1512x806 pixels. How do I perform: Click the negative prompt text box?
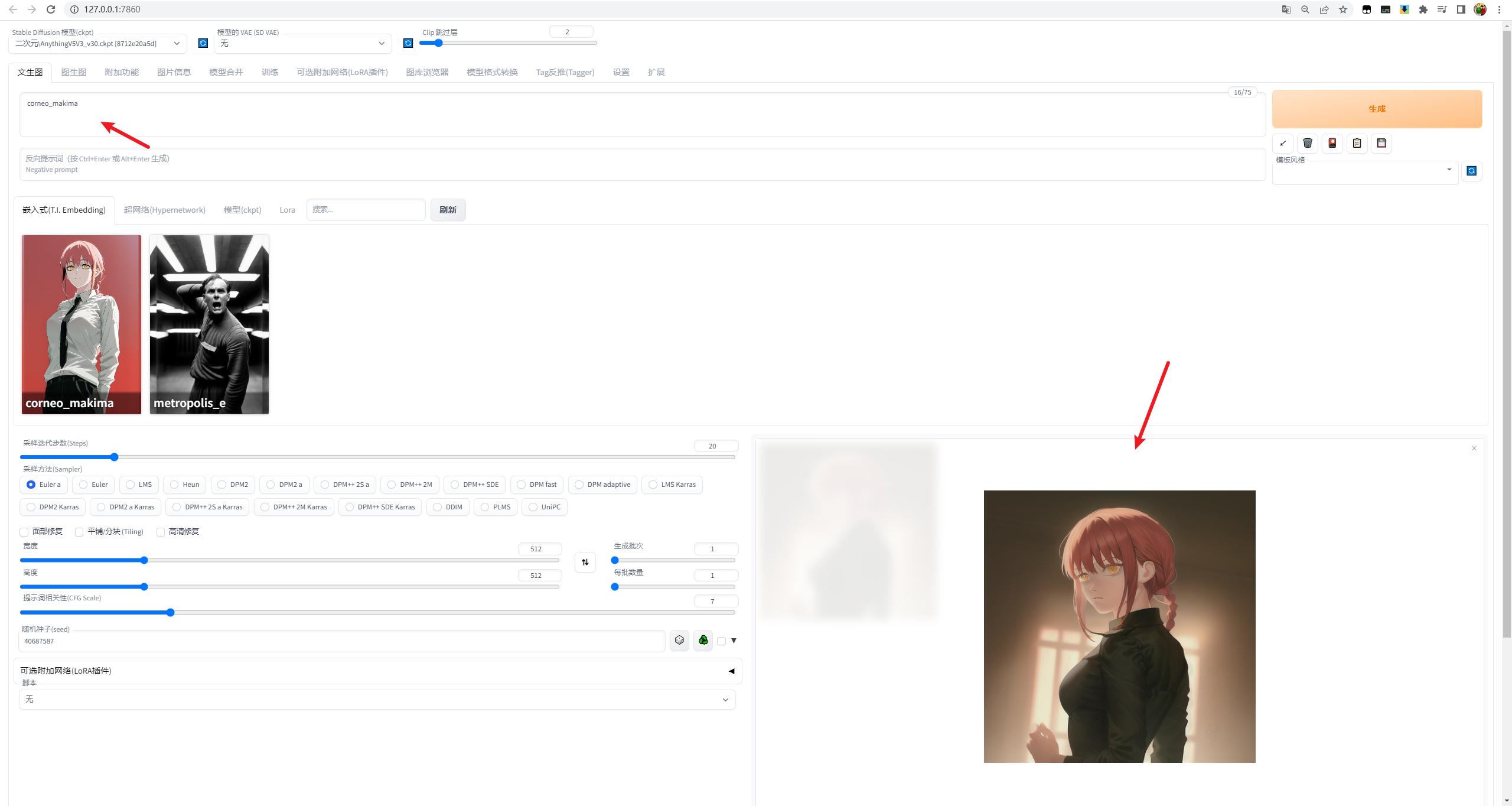point(642,164)
